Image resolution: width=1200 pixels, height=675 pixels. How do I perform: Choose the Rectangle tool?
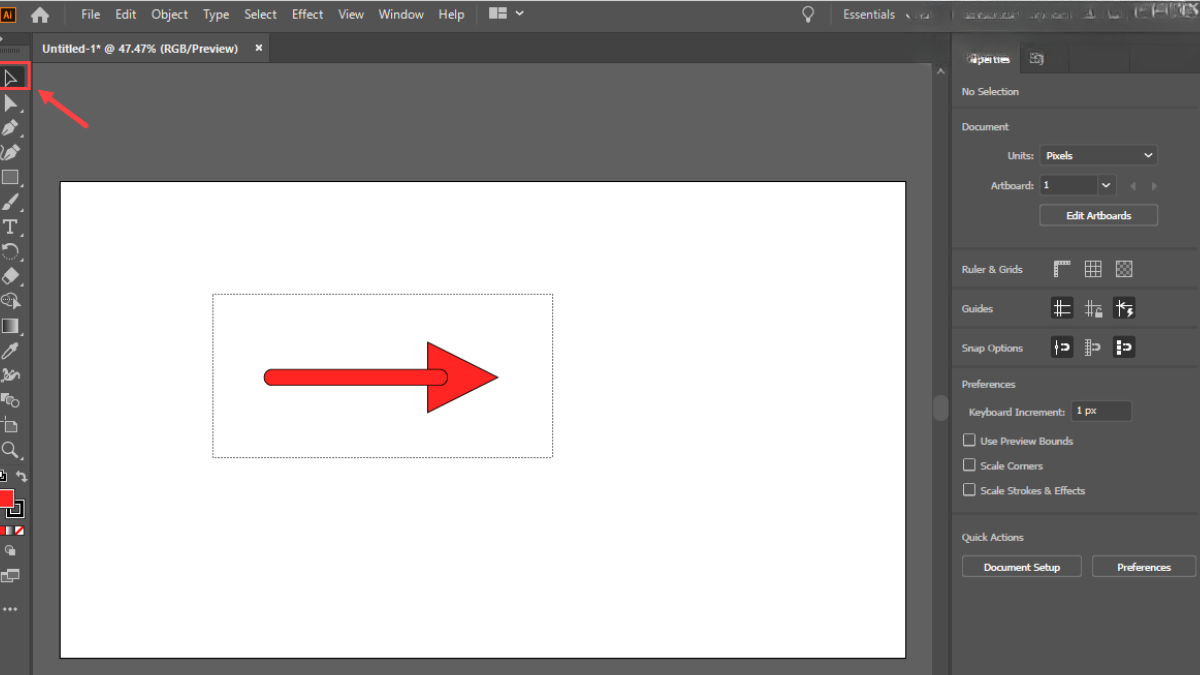11,178
